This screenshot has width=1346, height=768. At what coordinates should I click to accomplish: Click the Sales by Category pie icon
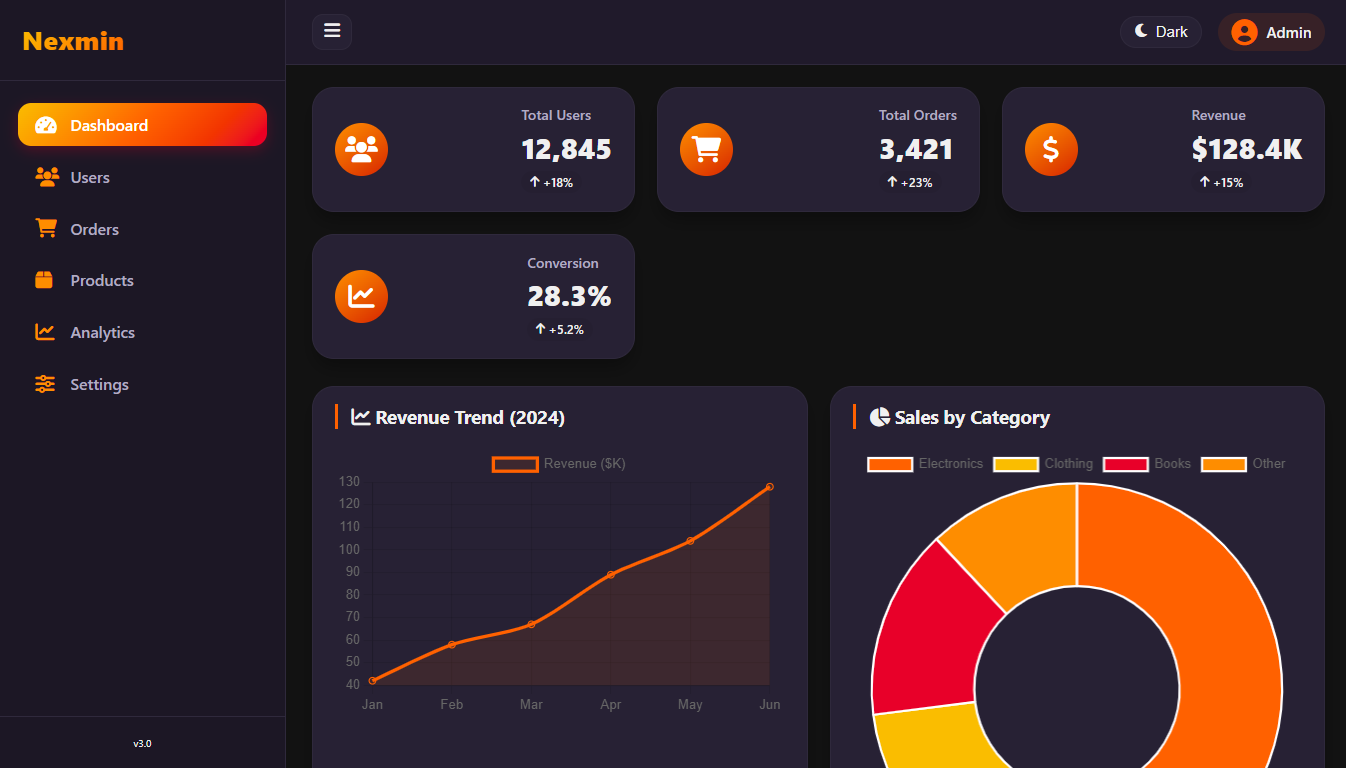[880, 417]
